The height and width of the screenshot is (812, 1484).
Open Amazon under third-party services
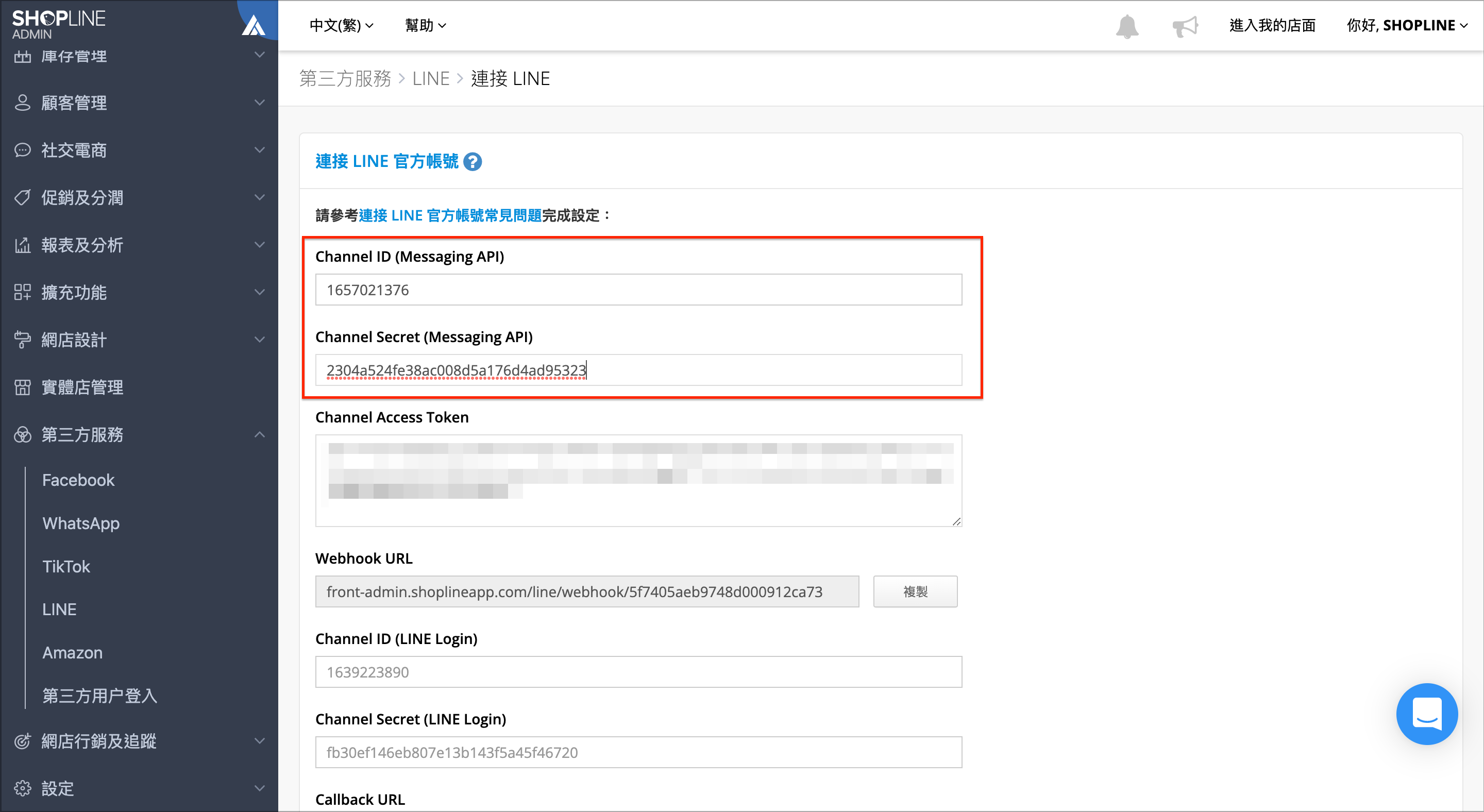(73, 652)
